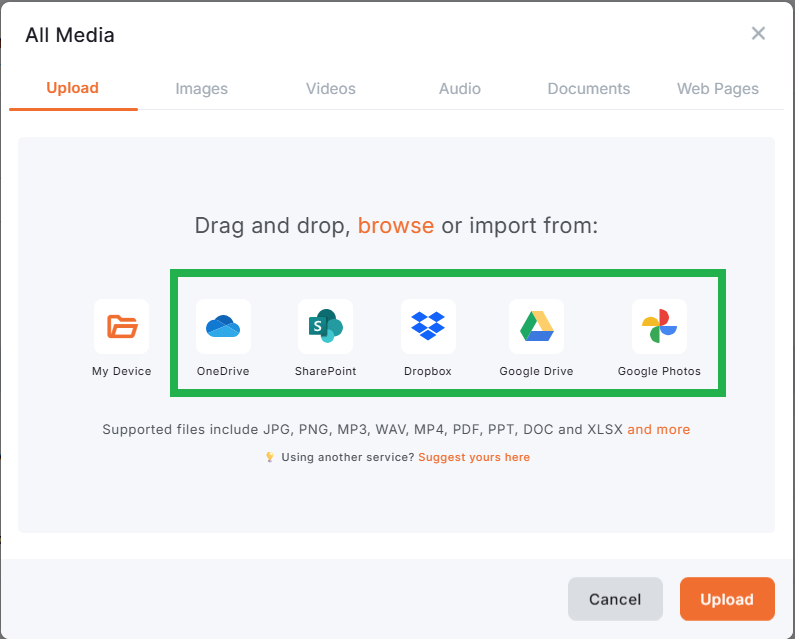Open the 'and more' supported files link
795x639 pixels.
[x=658, y=429]
